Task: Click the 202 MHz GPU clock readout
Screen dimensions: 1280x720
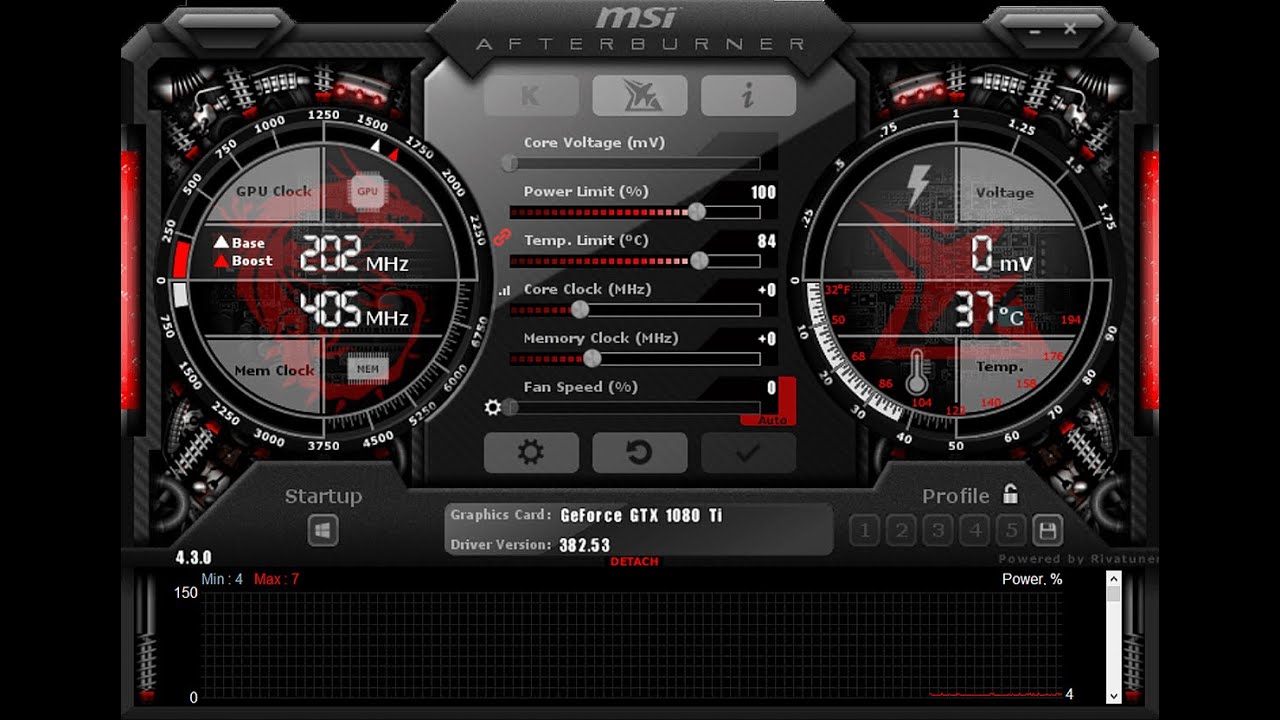Action: pos(354,257)
